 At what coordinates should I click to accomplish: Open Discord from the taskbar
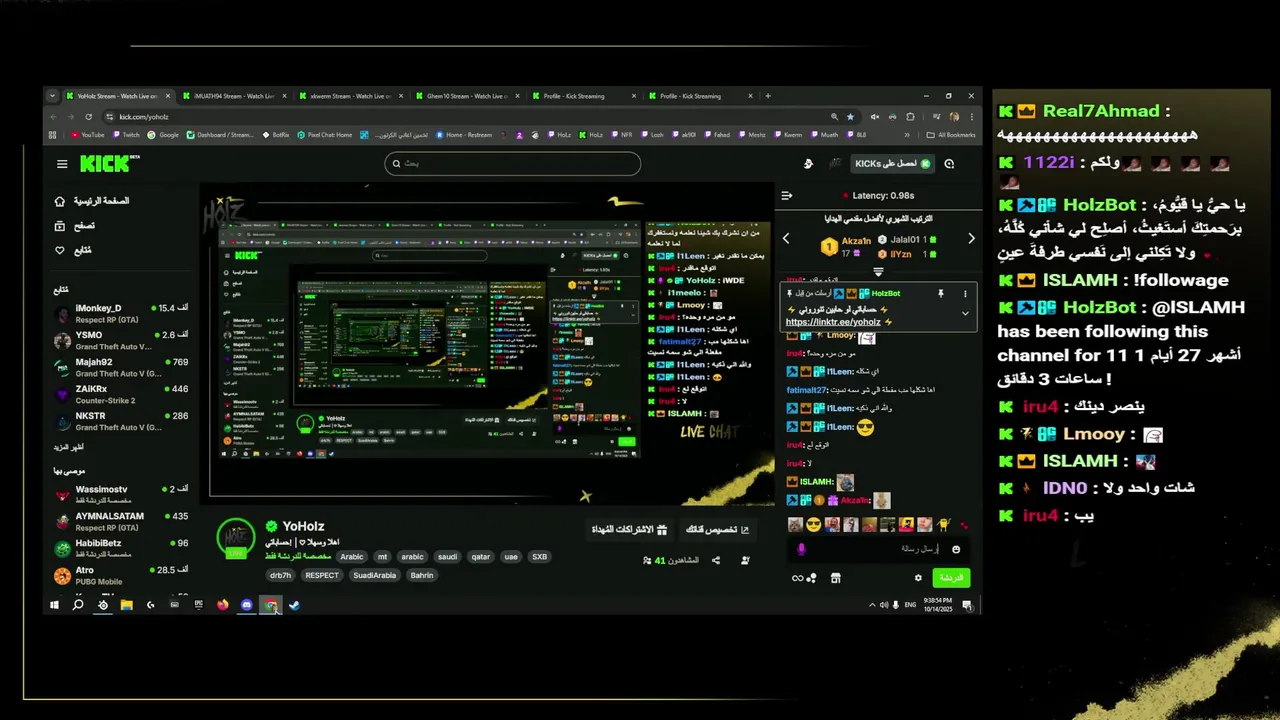point(246,605)
